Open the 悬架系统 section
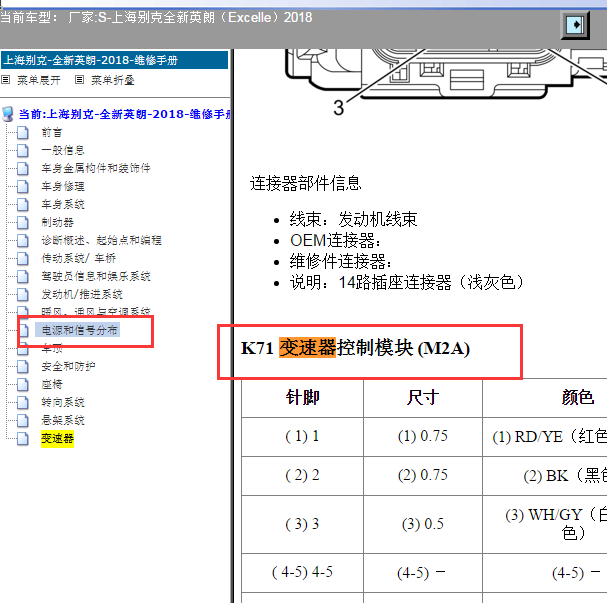 coord(63,420)
